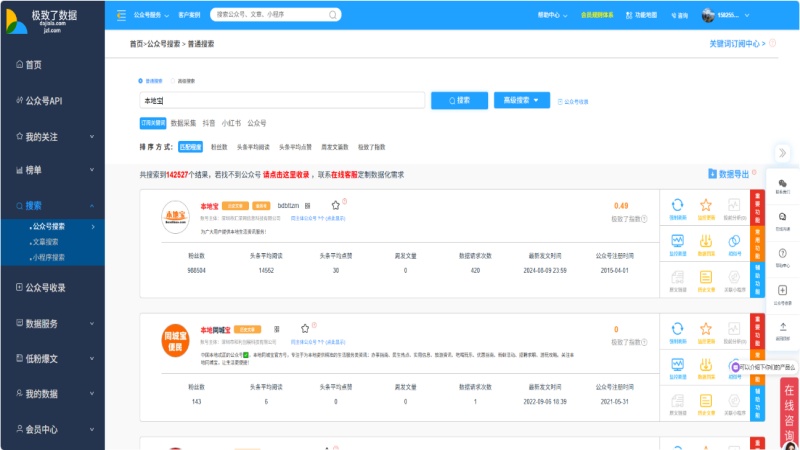Screen dimensions: 800x450
Task: Open the 公众号服务 dropdown in top bar
Action: click(x=151, y=15)
